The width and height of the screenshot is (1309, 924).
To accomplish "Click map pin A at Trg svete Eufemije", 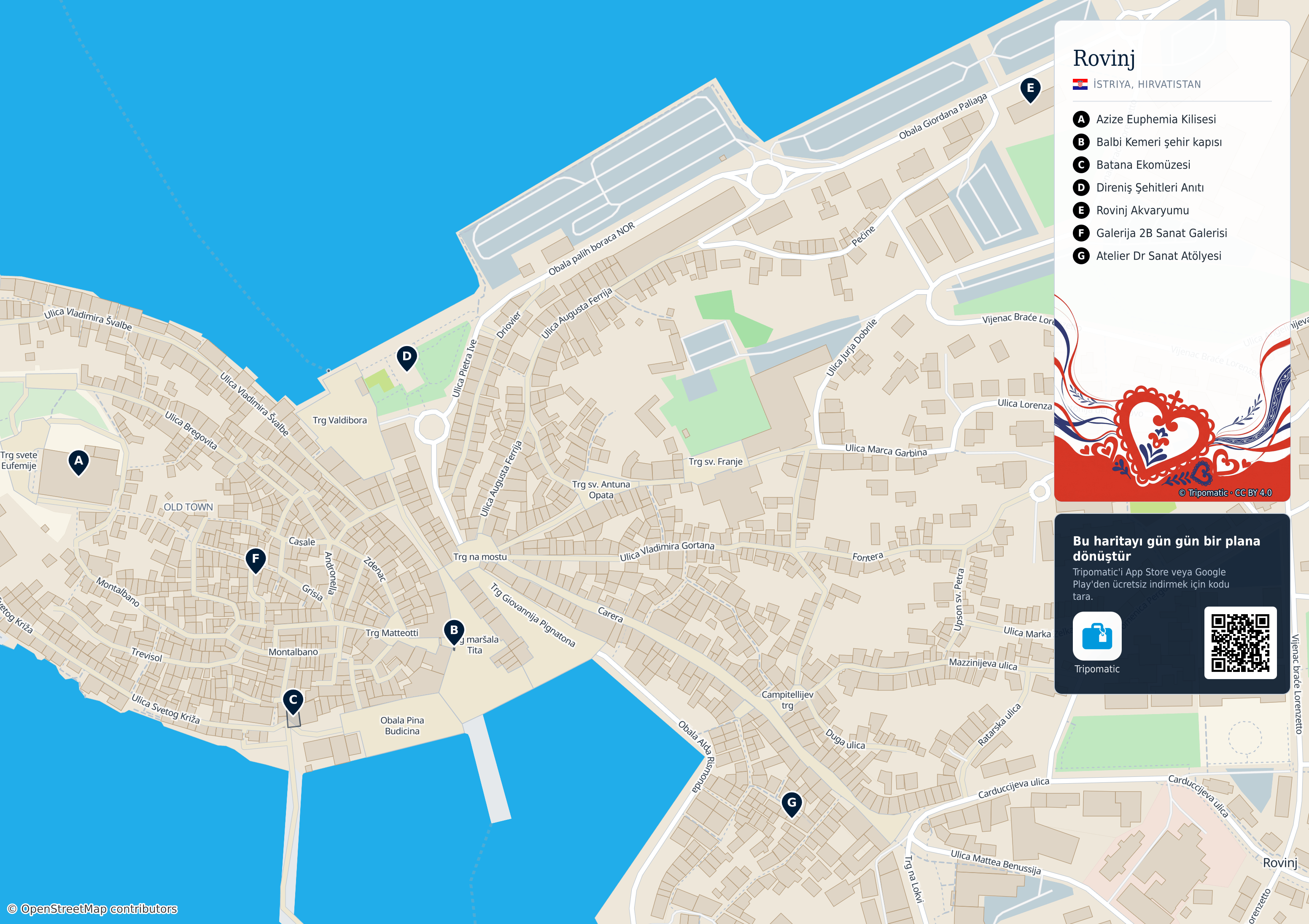I will (79, 462).
